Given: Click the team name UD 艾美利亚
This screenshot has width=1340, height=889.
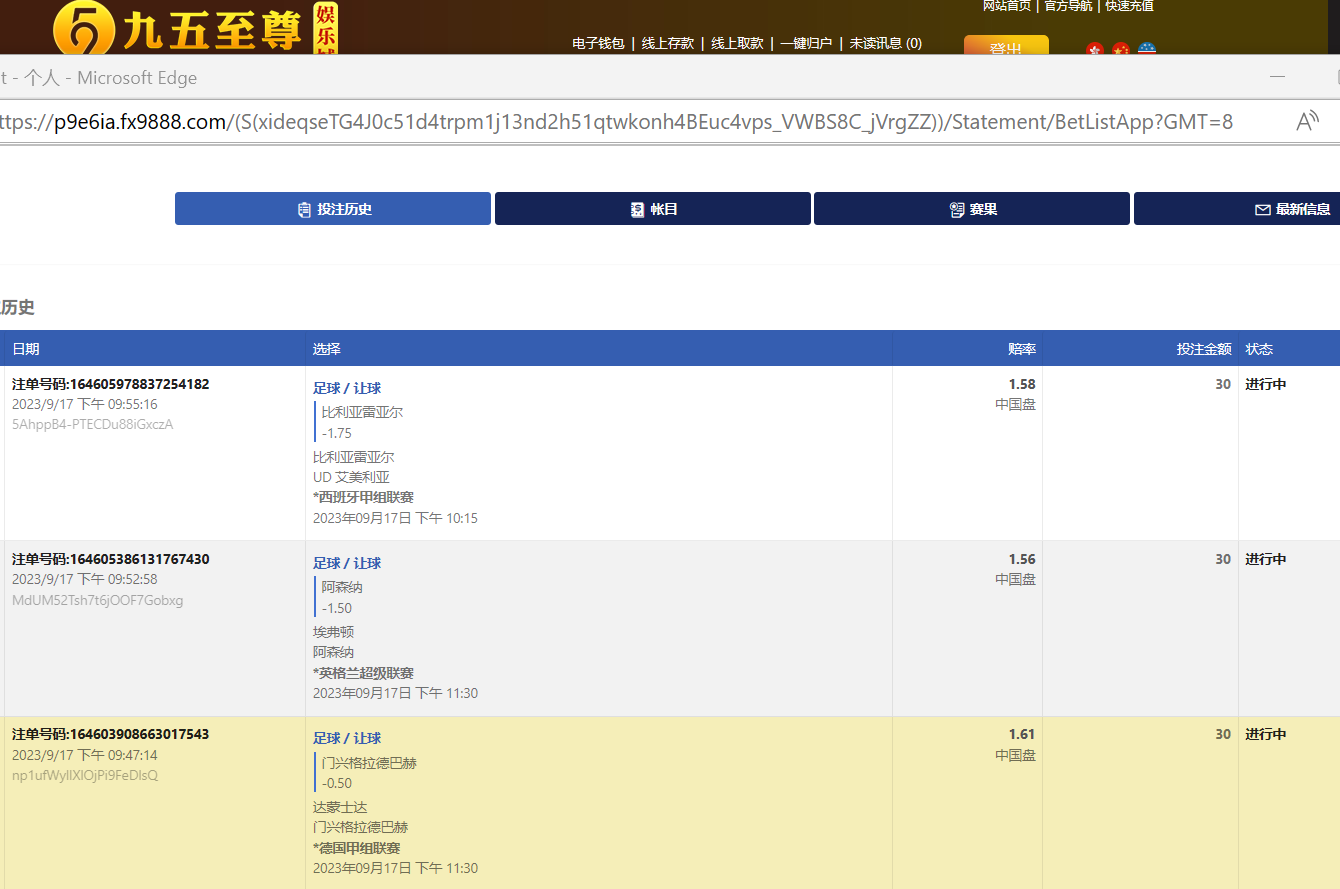Looking at the screenshot, I should click(351, 477).
